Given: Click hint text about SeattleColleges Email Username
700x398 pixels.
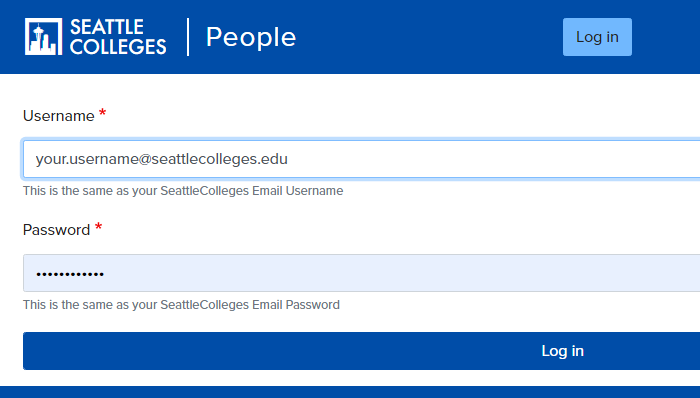Looking at the screenshot, I should coord(183,191).
